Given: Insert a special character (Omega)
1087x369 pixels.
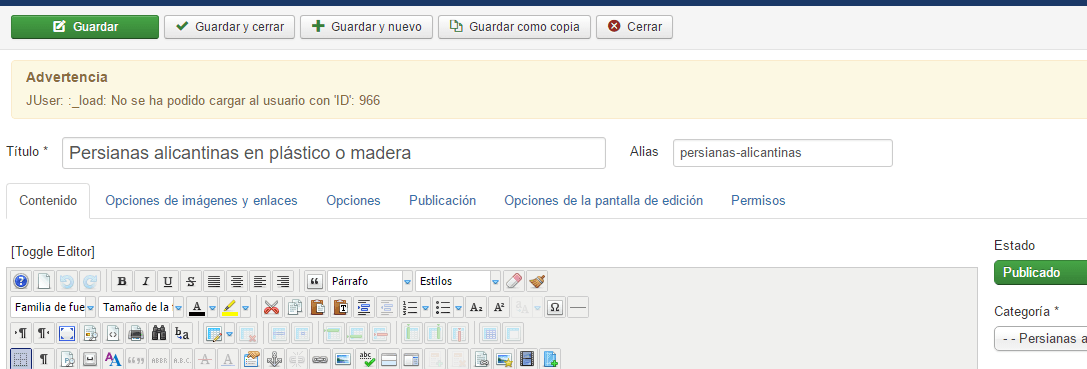Looking at the screenshot, I should tap(555, 307).
